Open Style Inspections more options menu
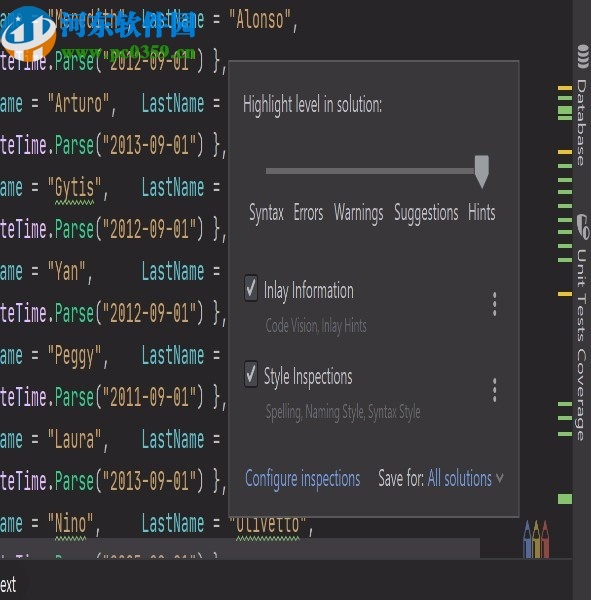The width and height of the screenshot is (591, 600). coord(494,390)
